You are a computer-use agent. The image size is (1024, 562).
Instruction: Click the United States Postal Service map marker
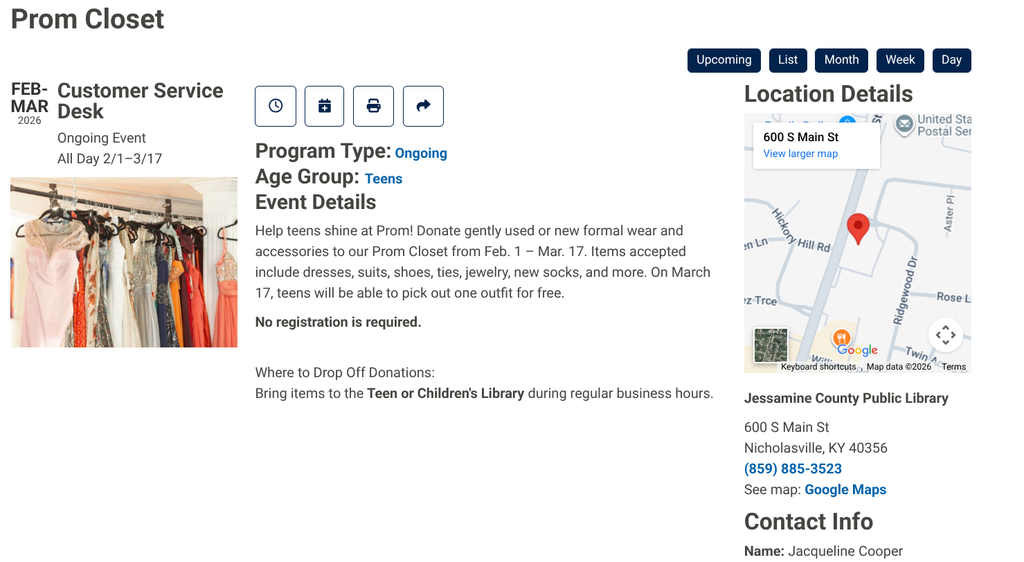click(x=905, y=124)
